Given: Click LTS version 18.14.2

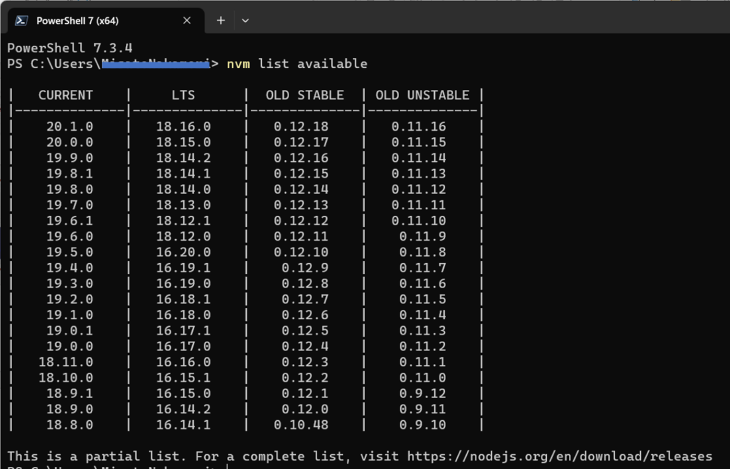Looking at the screenshot, I should pos(183,158).
